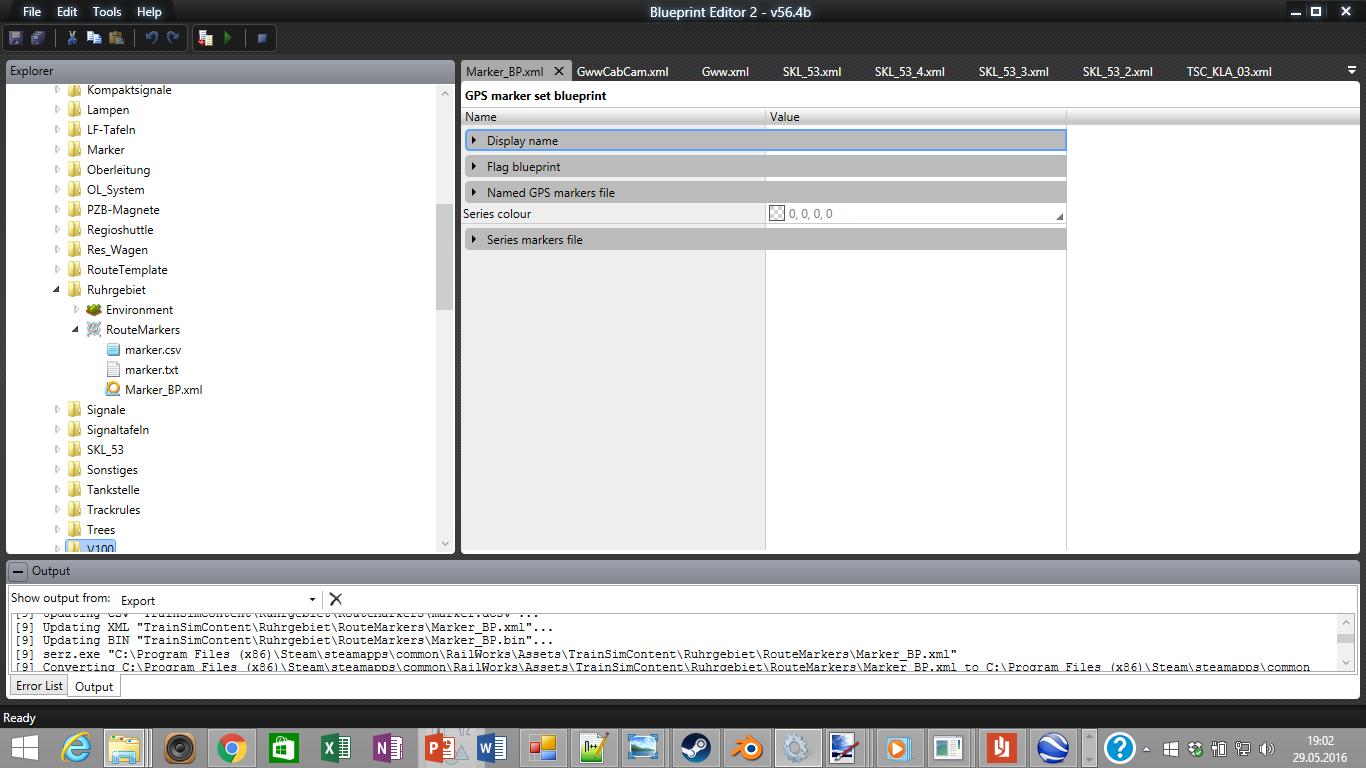Select the Output tab at the bottom

point(94,686)
